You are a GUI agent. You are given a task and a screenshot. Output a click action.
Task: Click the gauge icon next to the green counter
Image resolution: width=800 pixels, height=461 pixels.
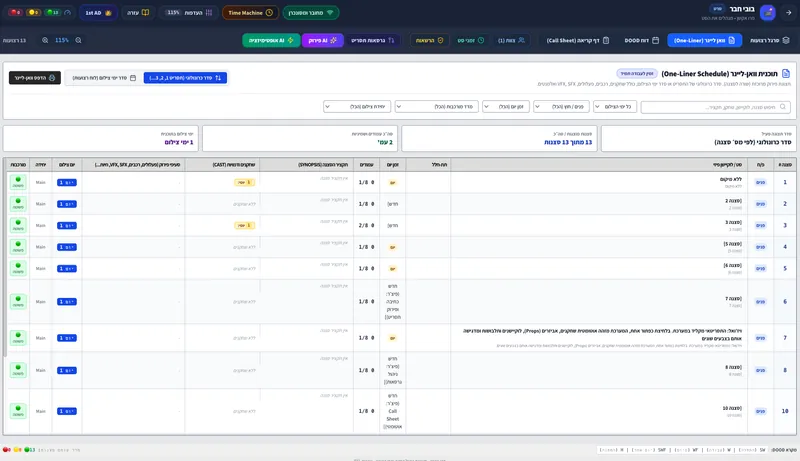pos(67,13)
